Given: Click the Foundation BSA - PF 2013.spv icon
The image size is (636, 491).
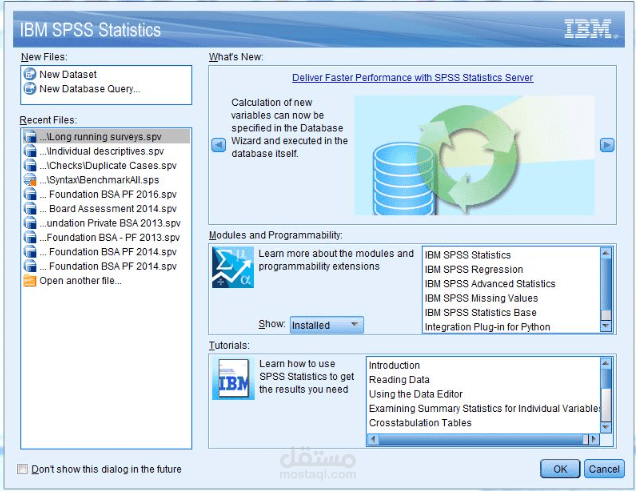Looking at the screenshot, I should [x=30, y=237].
